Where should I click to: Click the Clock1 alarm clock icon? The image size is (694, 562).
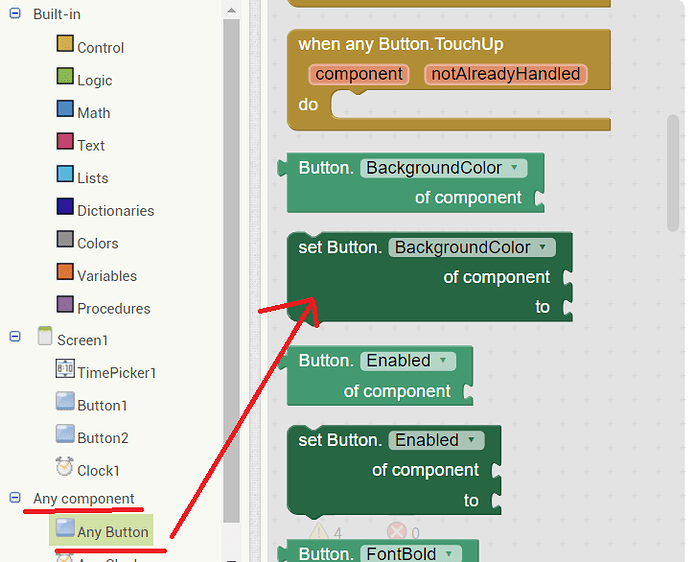pyautogui.click(x=65, y=466)
